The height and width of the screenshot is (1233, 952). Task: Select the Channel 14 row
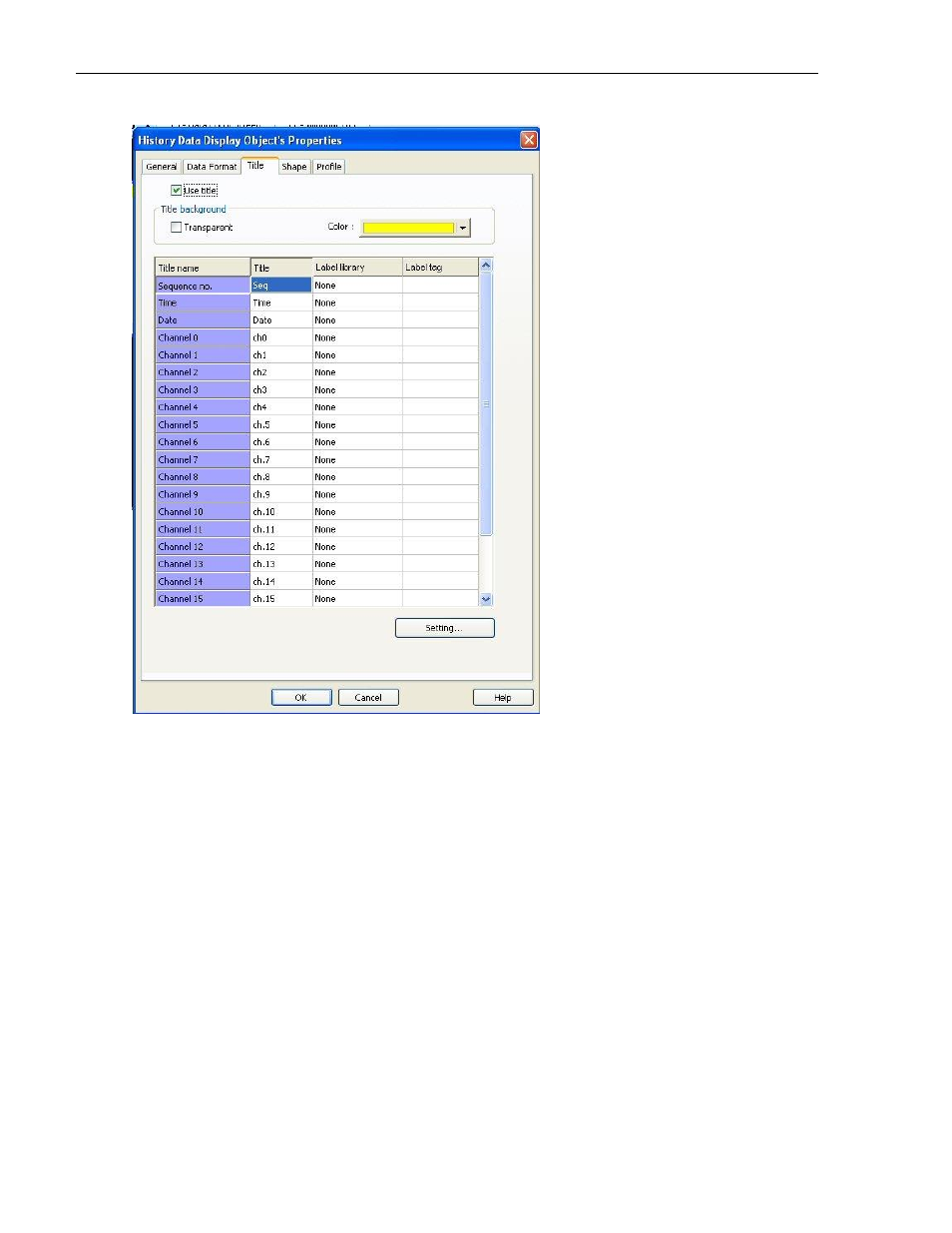point(203,582)
